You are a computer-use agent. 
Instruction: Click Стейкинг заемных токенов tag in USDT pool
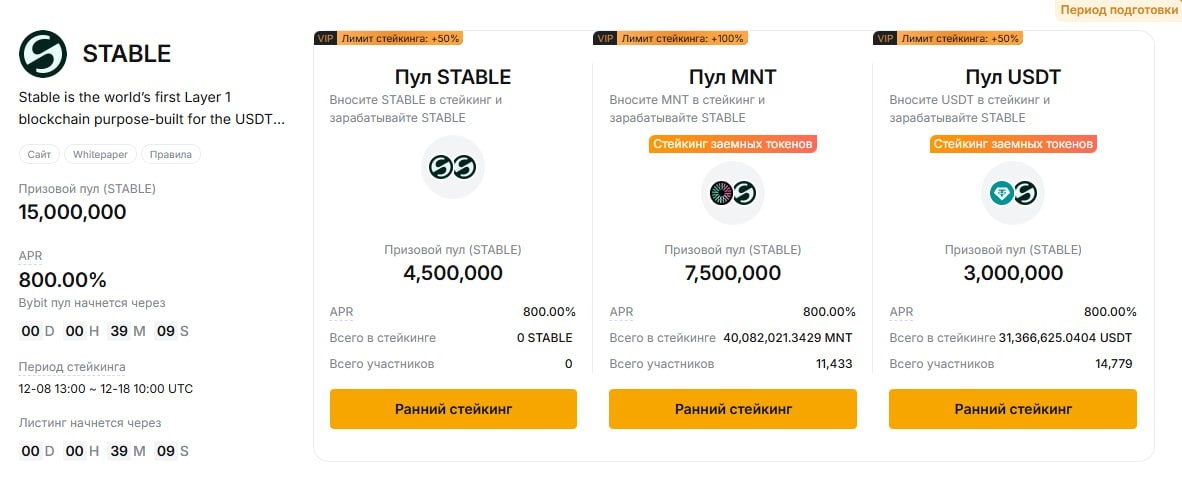1013,144
